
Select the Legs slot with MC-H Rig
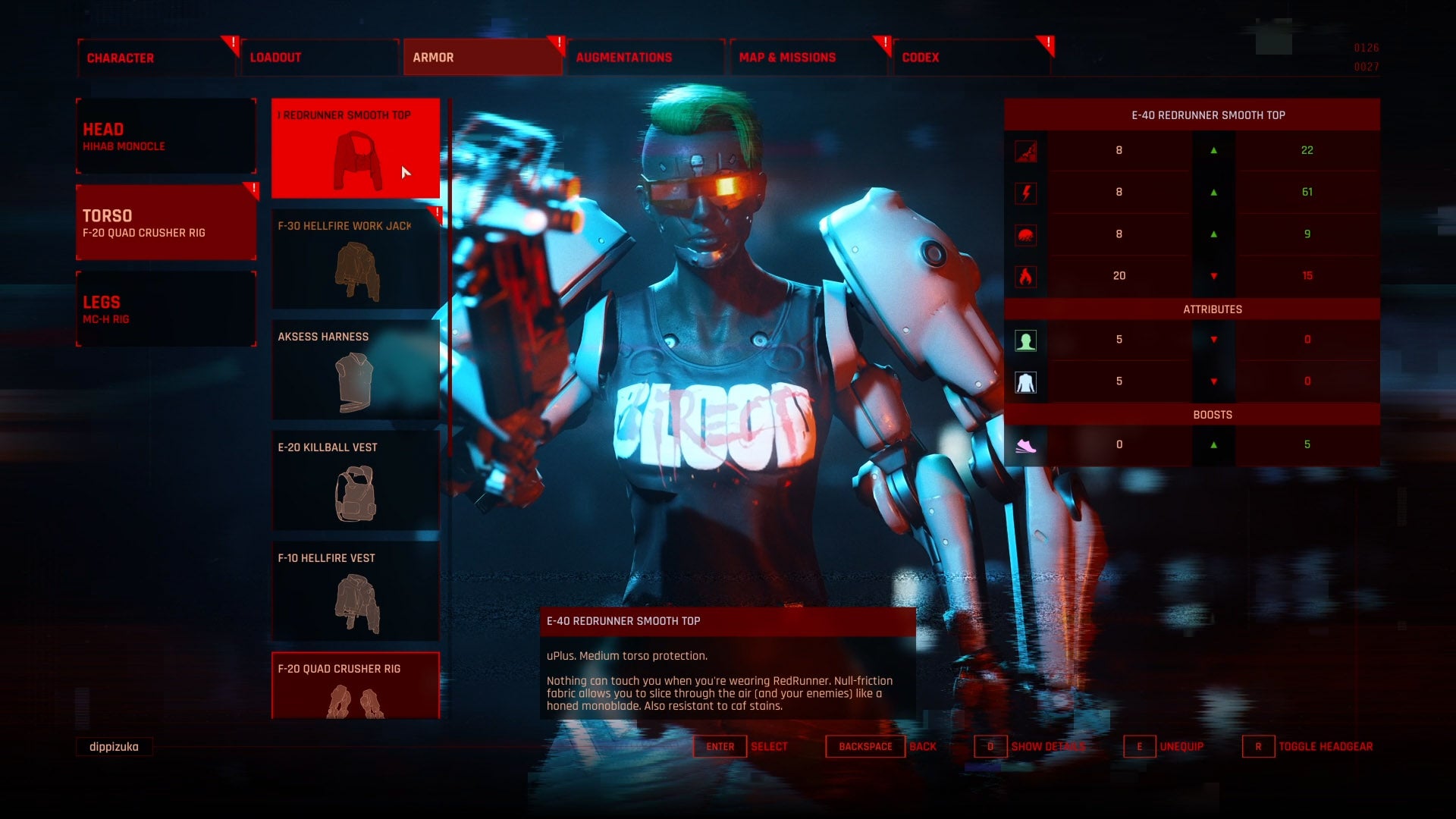coord(165,309)
